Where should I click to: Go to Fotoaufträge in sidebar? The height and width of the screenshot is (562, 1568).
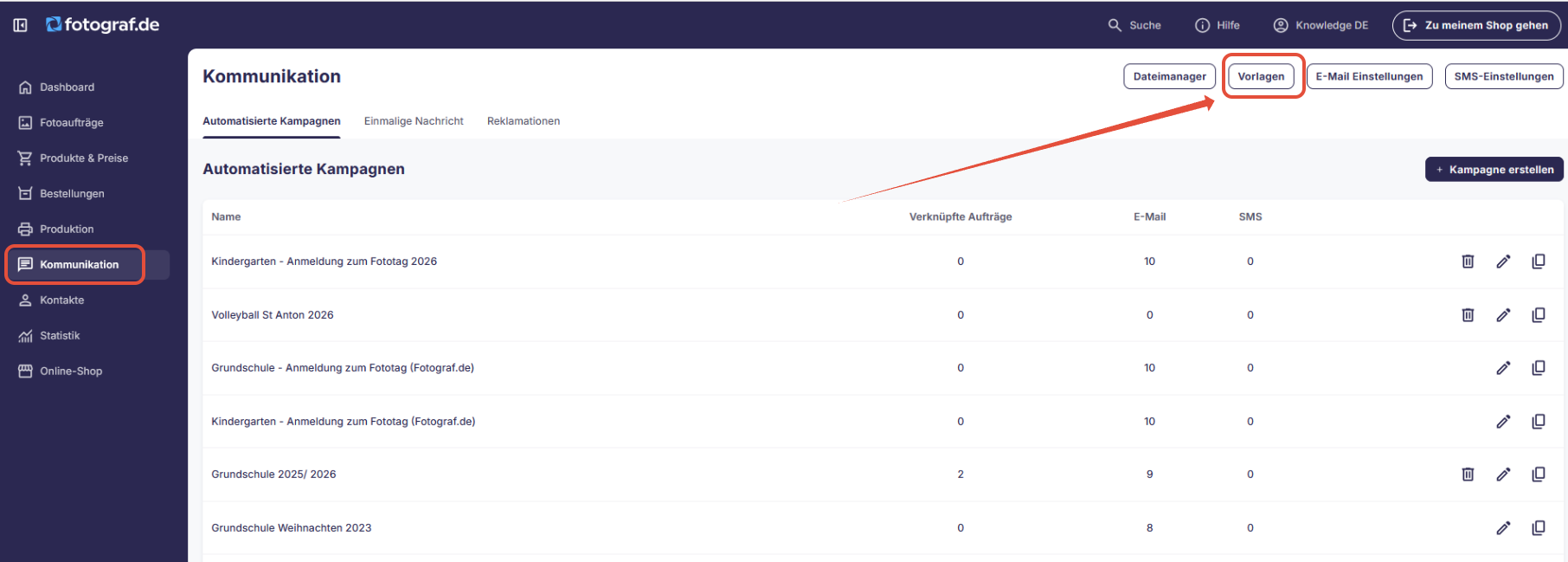click(x=71, y=123)
